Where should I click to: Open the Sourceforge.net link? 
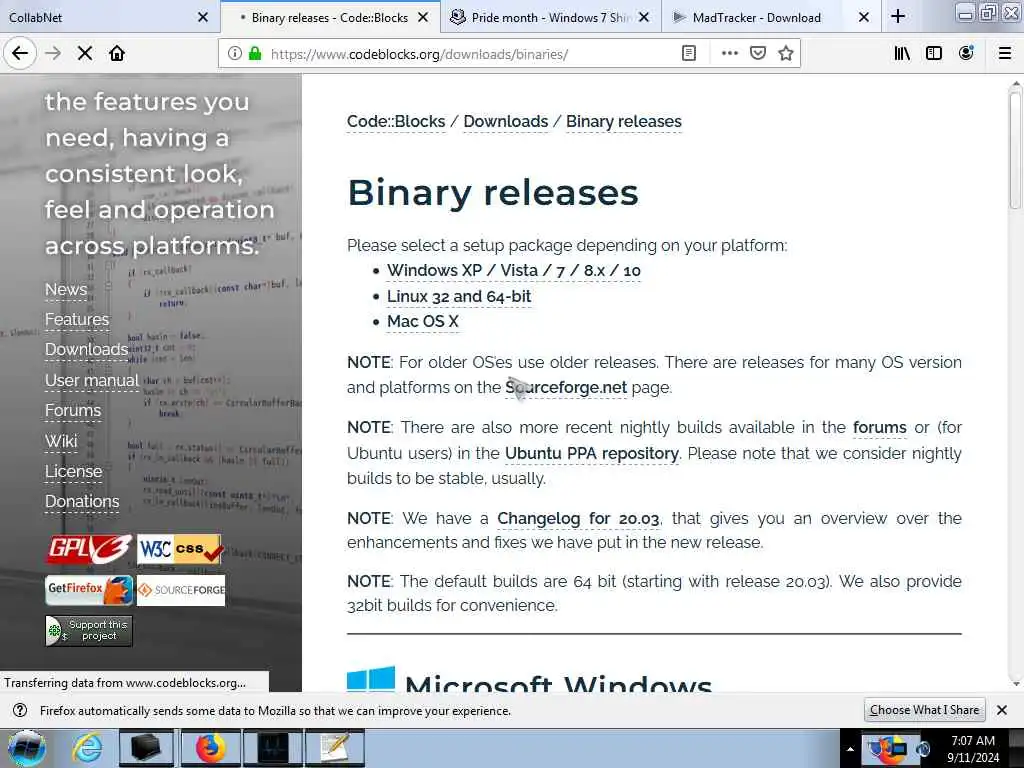tap(566, 388)
